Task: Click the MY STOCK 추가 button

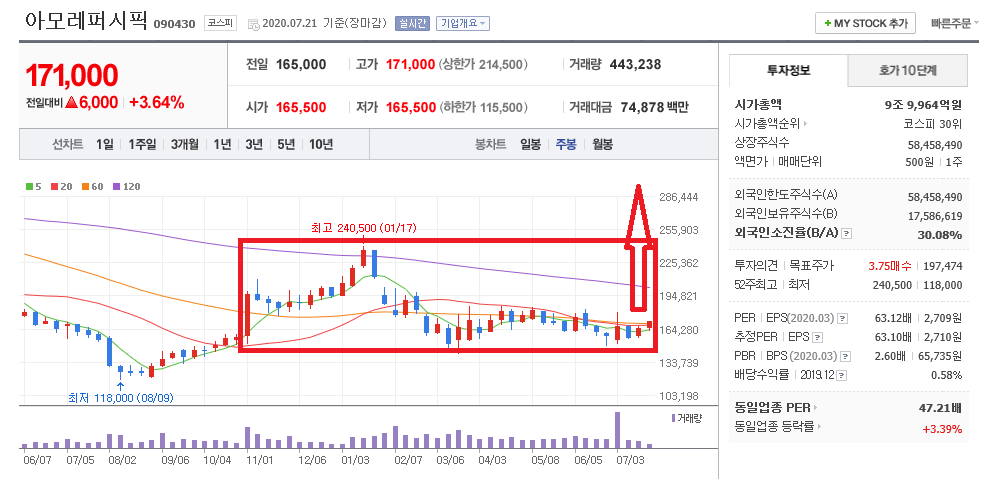Action: [866, 23]
